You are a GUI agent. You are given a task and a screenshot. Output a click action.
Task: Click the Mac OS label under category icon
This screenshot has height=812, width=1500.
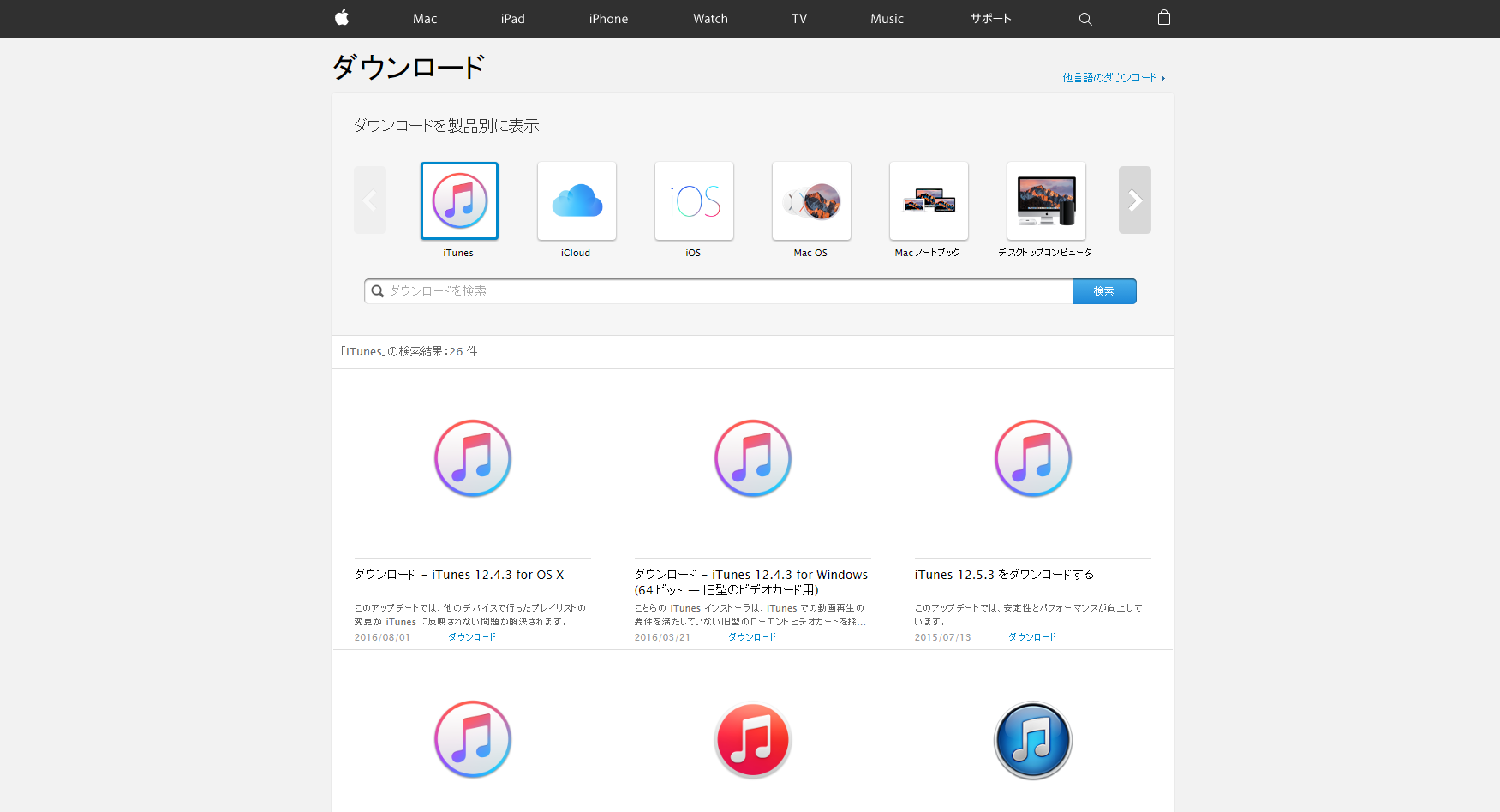tap(810, 253)
